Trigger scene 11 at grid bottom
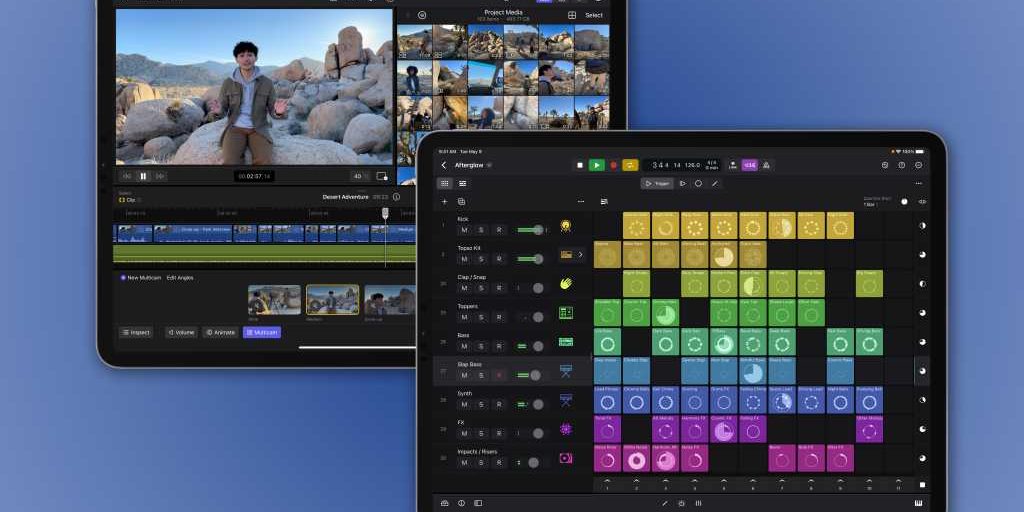The width and height of the screenshot is (1024, 512). (x=898, y=485)
